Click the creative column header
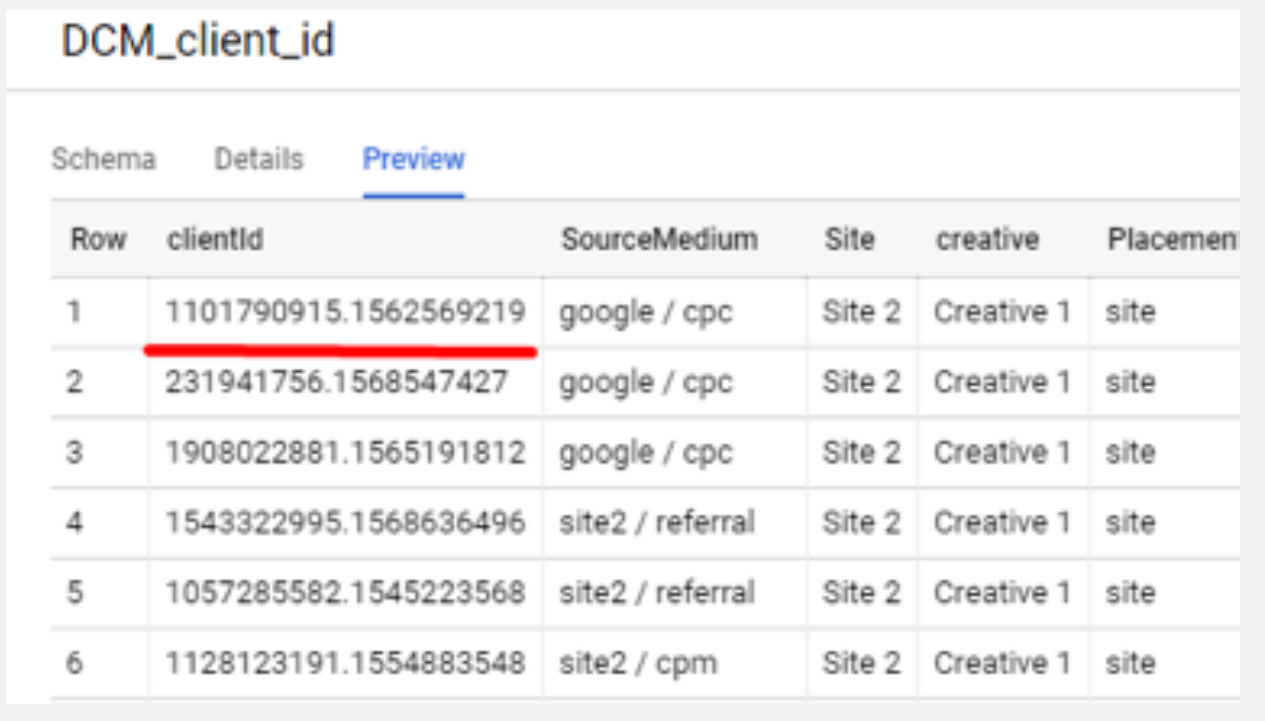This screenshot has height=721, width=1265. point(987,240)
